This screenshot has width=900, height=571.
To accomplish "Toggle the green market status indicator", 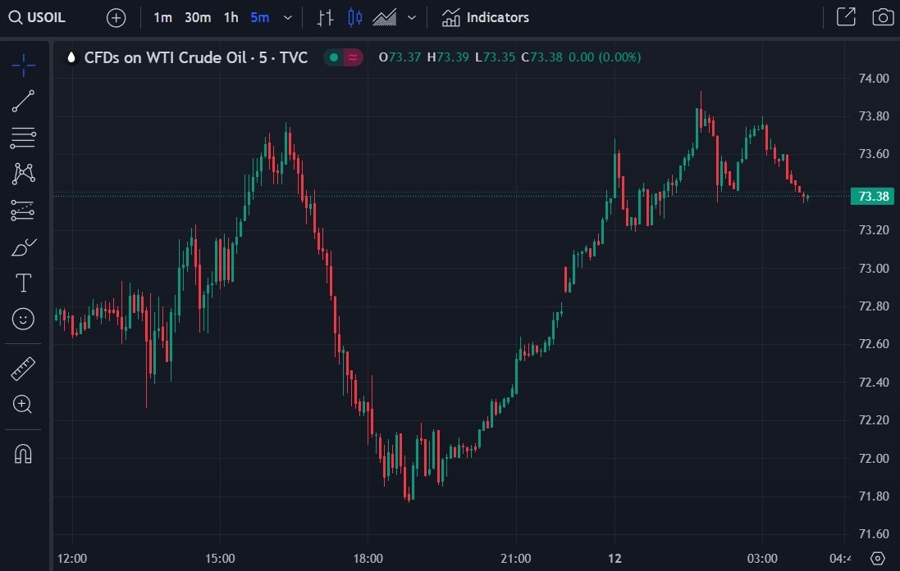I will (x=333, y=57).
